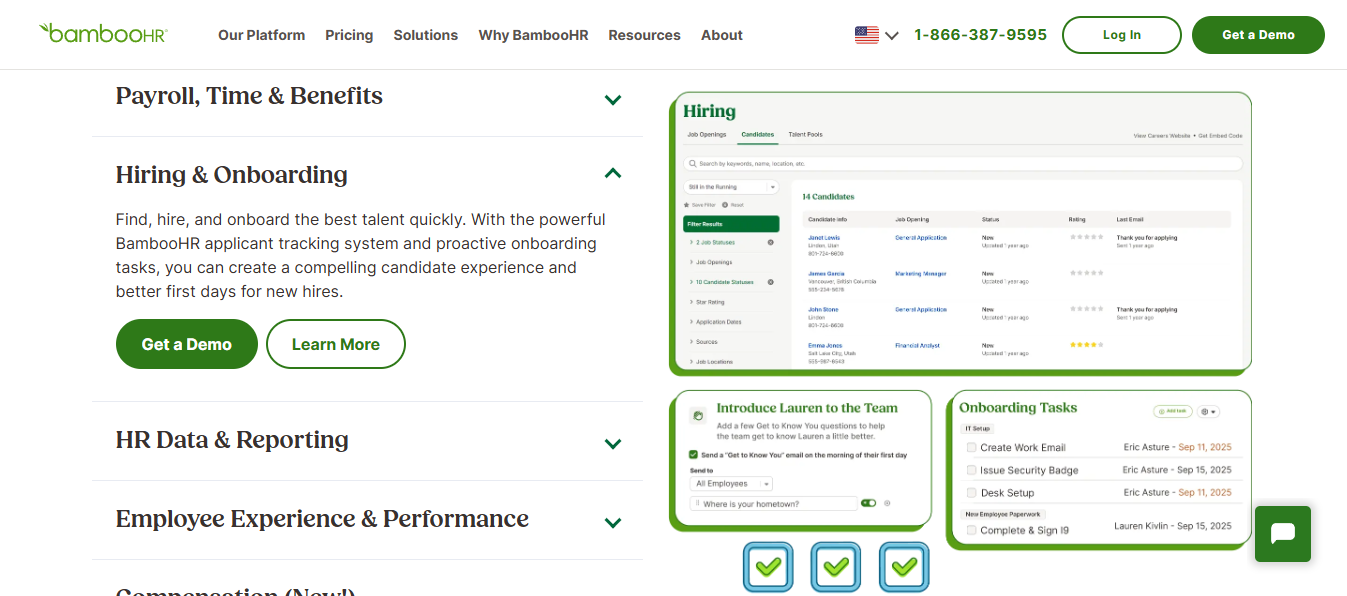
Task: Toggle the hometown question switch
Action: pyautogui.click(x=868, y=503)
